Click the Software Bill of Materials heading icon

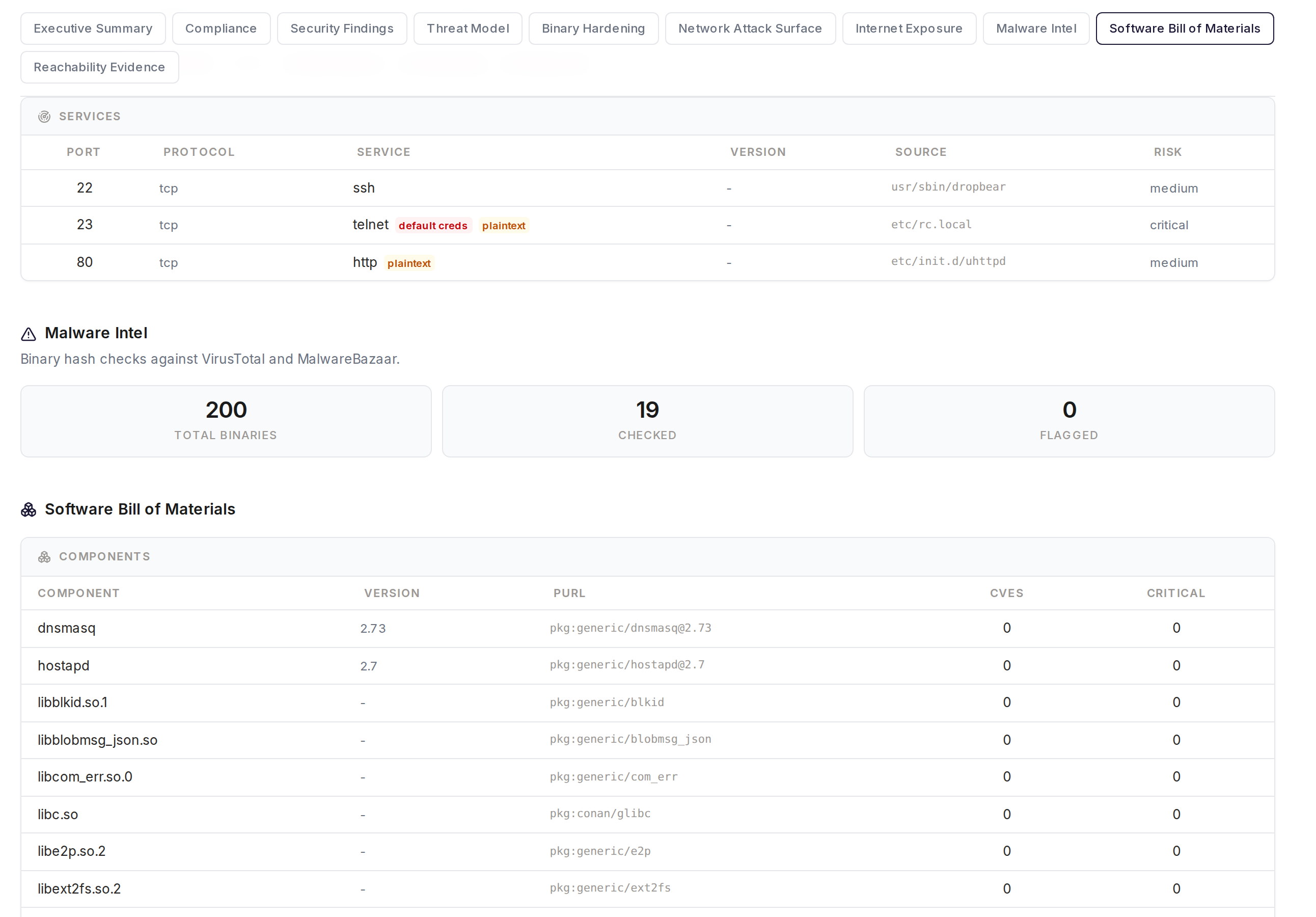(29, 509)
